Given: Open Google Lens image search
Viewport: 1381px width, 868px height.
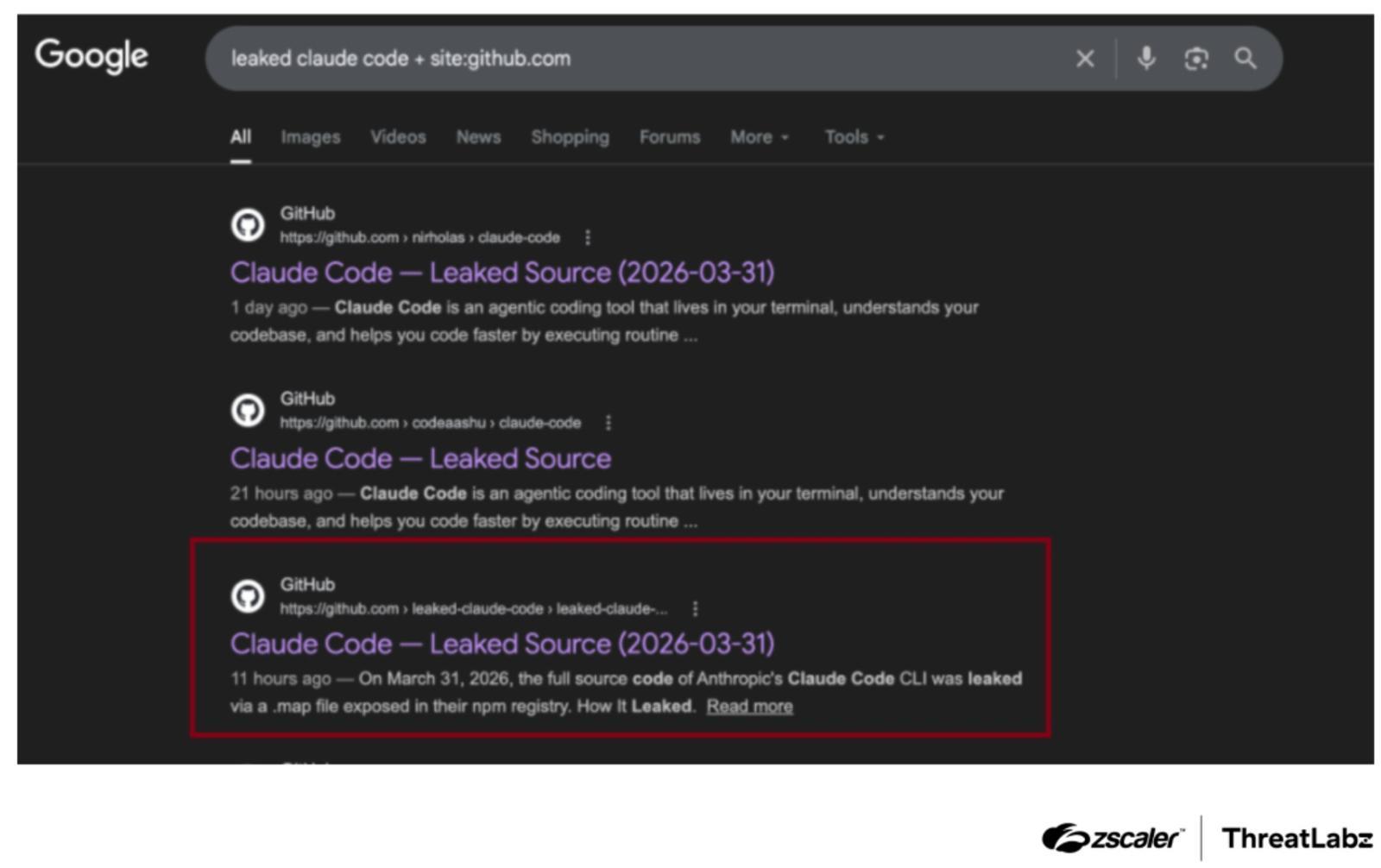Looking at the screenshot, I should (1195, 59).
